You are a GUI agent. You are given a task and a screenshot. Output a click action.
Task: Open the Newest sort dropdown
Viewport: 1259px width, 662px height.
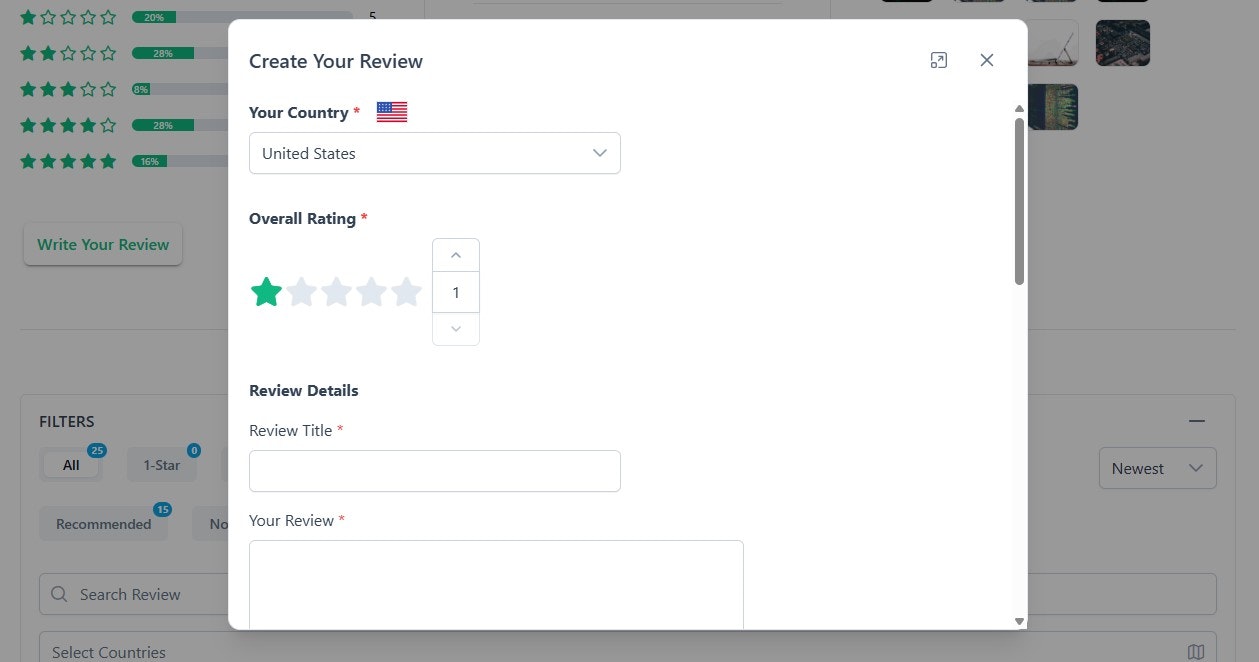click(x=1157, y=468)
